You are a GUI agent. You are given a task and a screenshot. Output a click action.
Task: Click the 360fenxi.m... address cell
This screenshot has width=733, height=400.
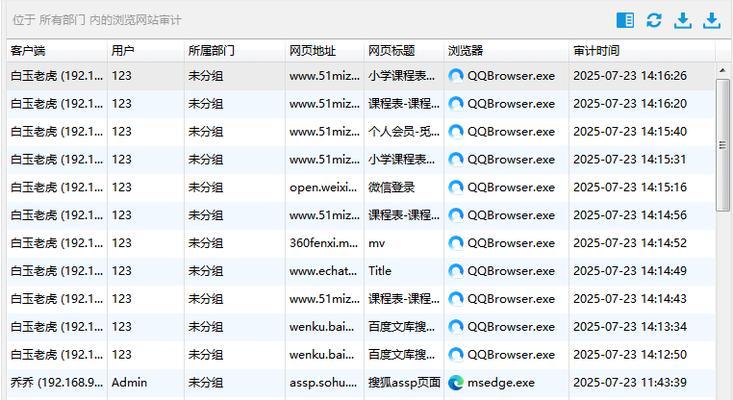[x=323, y=243]
